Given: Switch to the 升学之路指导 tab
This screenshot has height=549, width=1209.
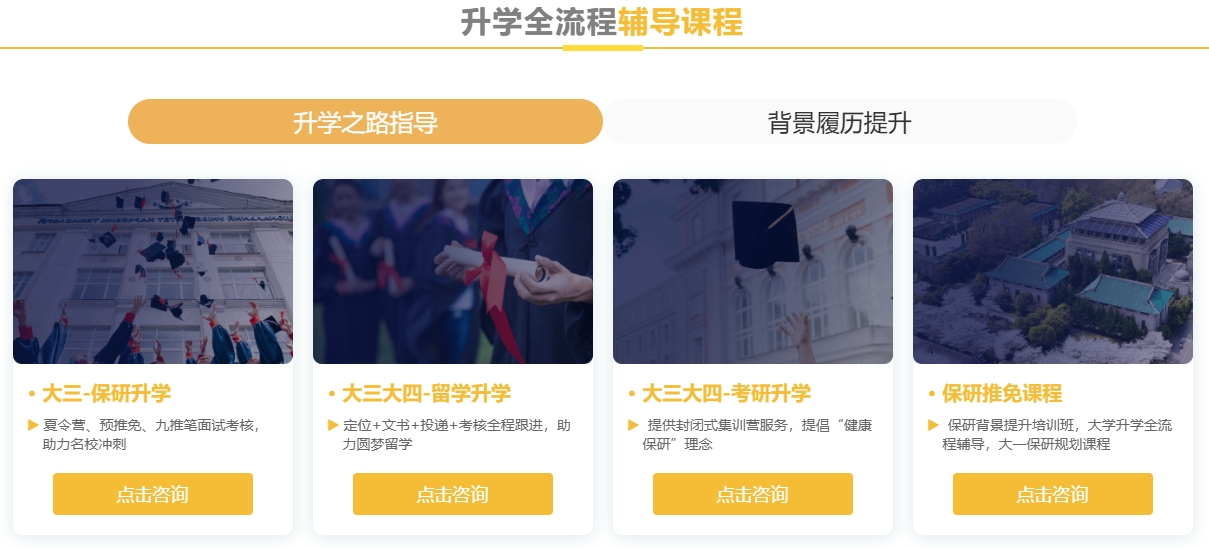Looking at the screenshot, I should pyautogui.click(x=365, y=122).
